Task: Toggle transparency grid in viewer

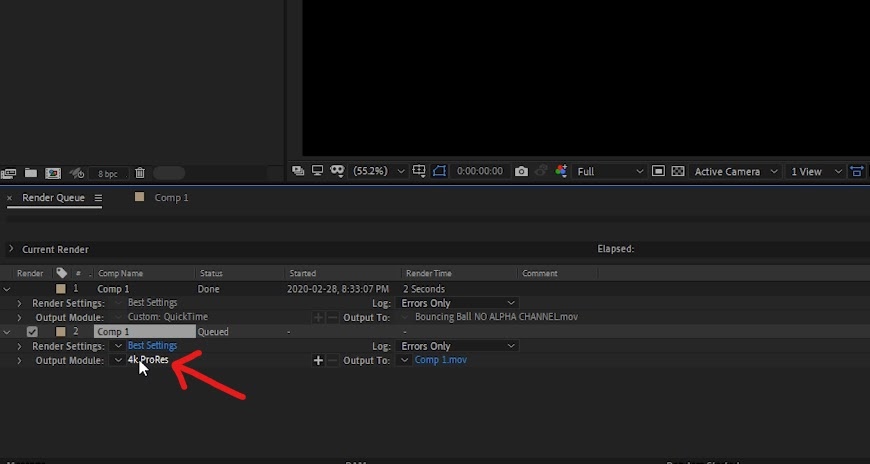Action: point(677,171)
